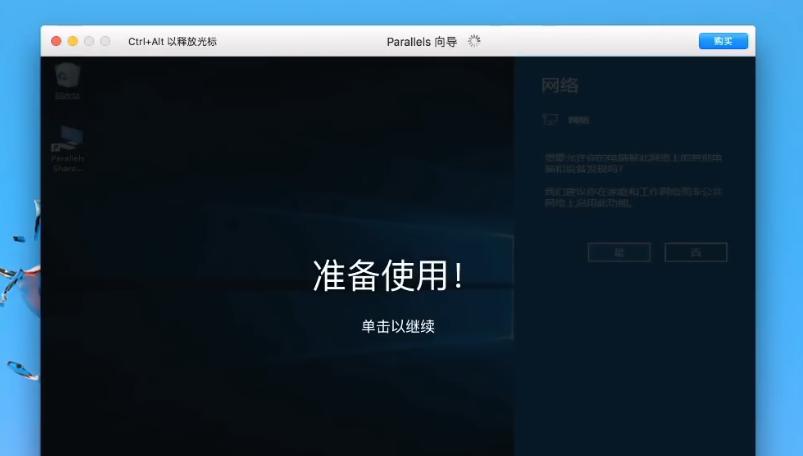Close the Parallels window with red button

[56, 41]
